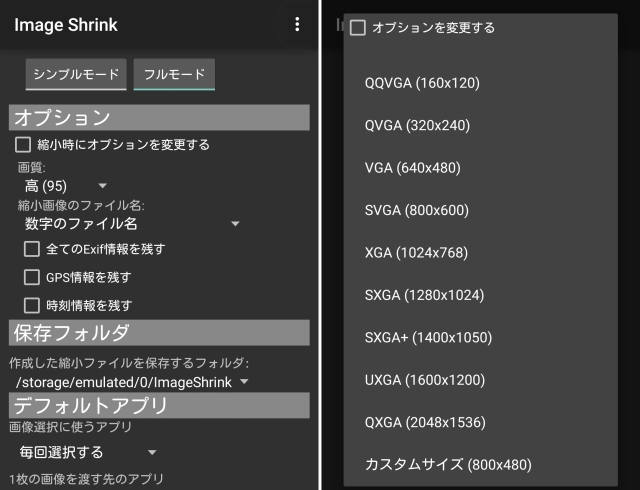Expand the 毎回選択する app dropdown

87,452
